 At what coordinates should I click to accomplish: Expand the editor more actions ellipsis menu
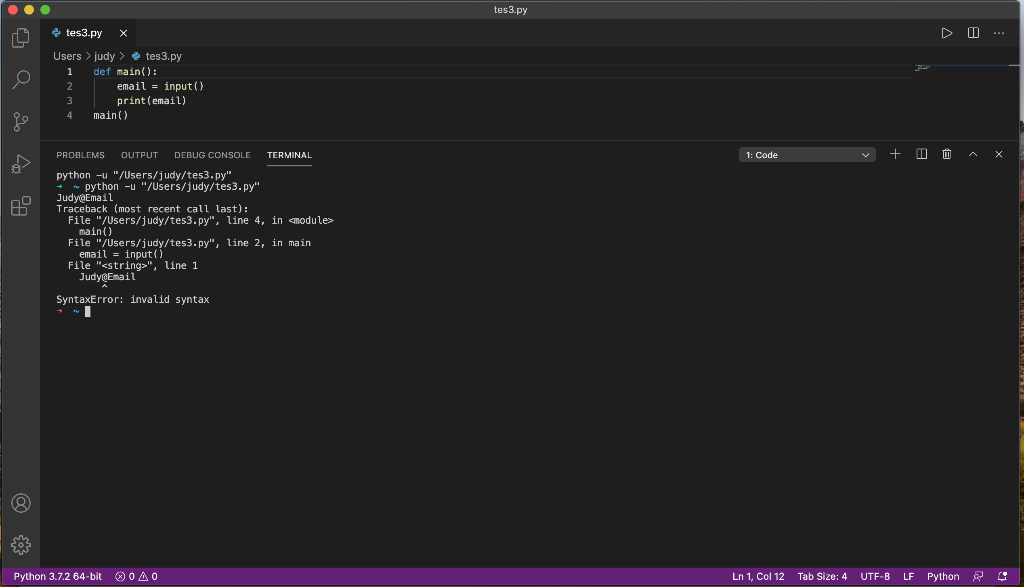click(x=998, y=32)
